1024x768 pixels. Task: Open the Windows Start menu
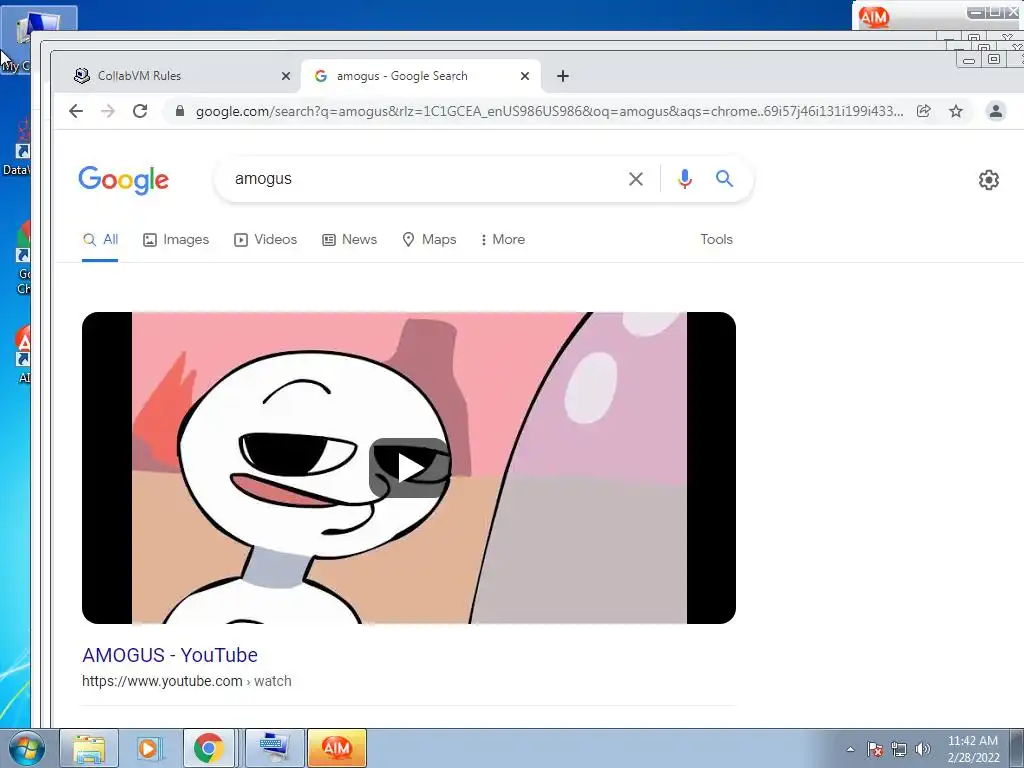pos(26,748)
